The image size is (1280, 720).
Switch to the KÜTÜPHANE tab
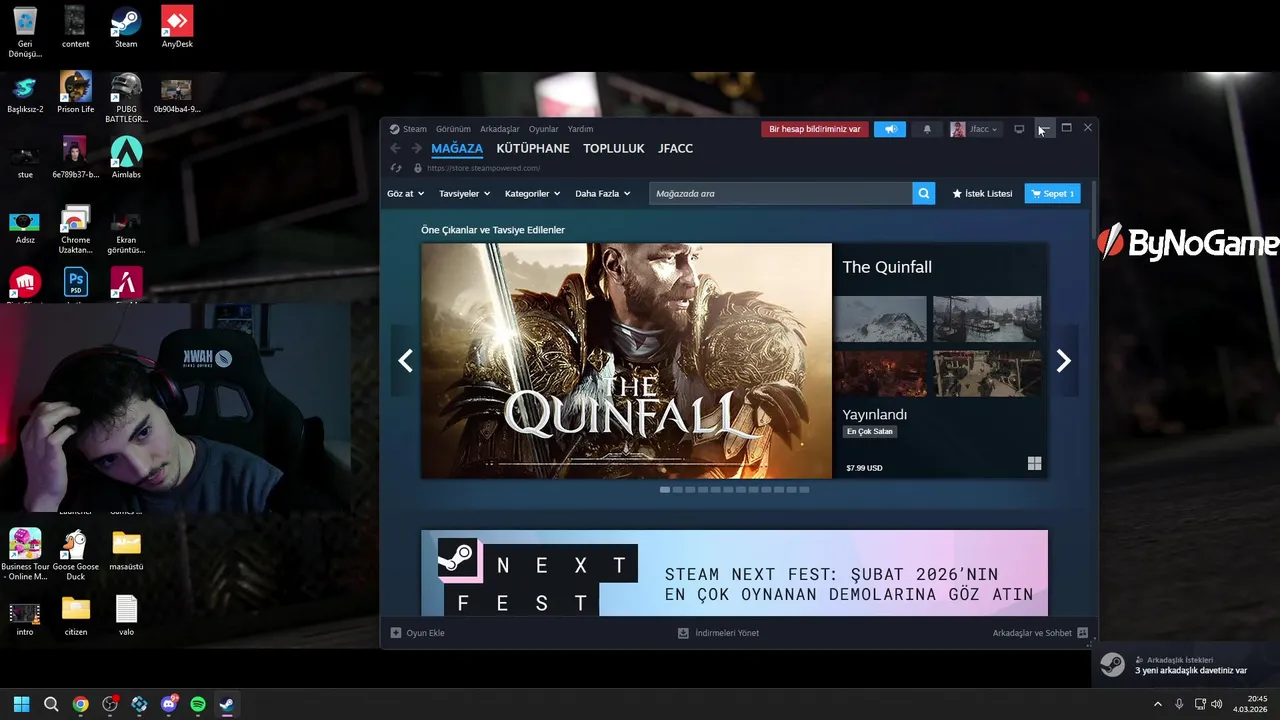pyautogui.click(x=533, y=148)
